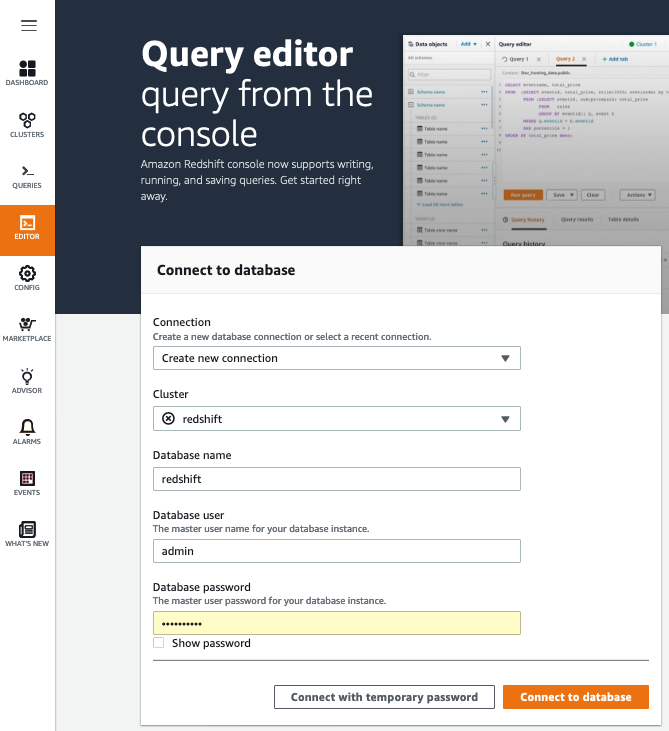Click the Database user input field

[336, 551]
